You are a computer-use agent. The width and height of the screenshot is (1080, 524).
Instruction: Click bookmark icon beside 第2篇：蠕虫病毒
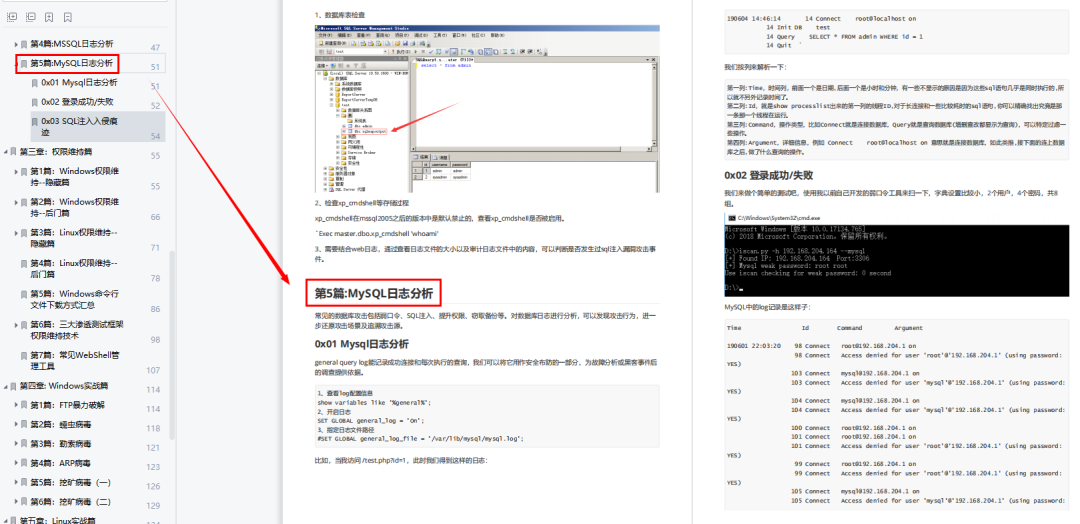(24, 425)
